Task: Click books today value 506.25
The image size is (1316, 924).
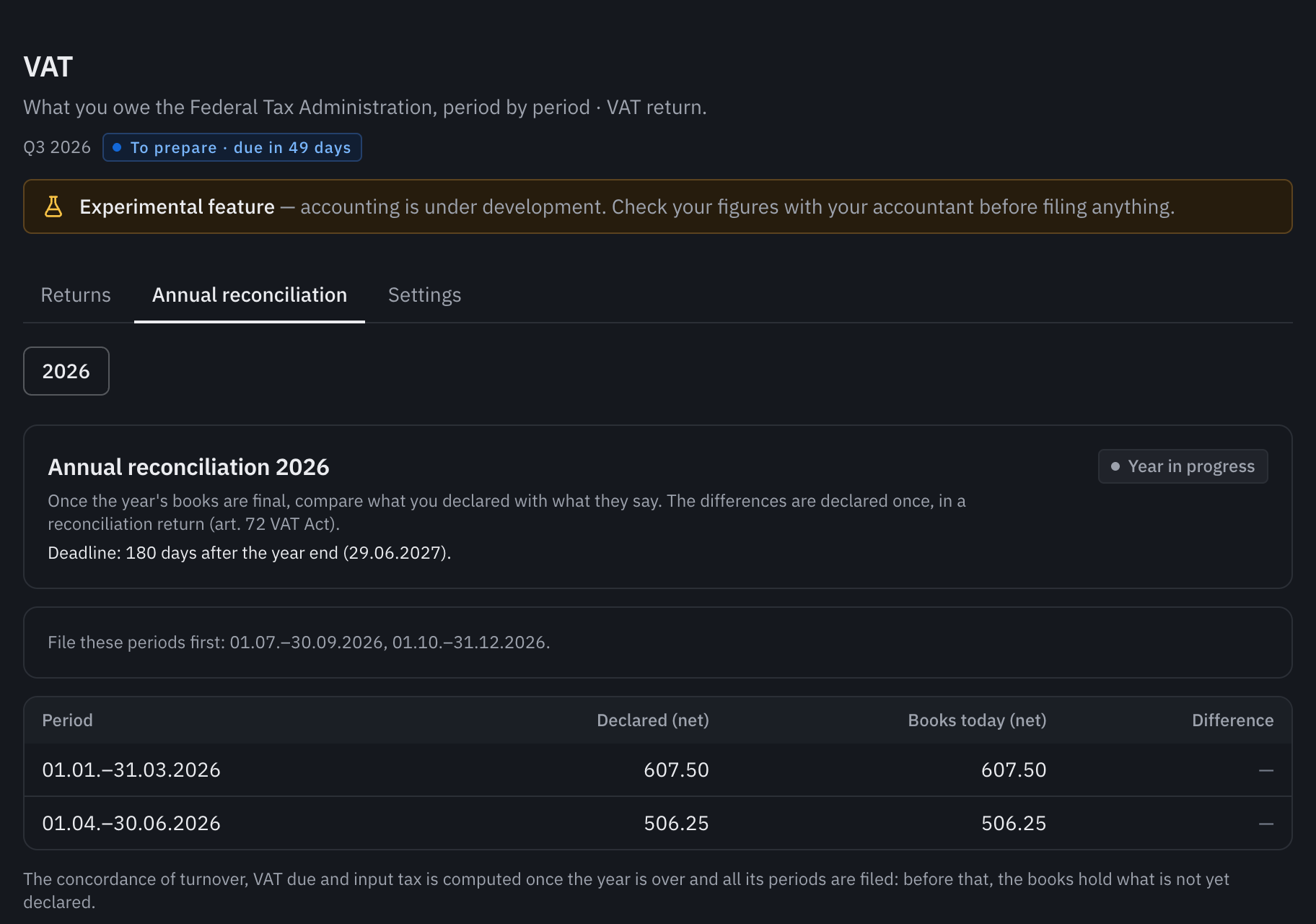Action: tap(1014, 824)
